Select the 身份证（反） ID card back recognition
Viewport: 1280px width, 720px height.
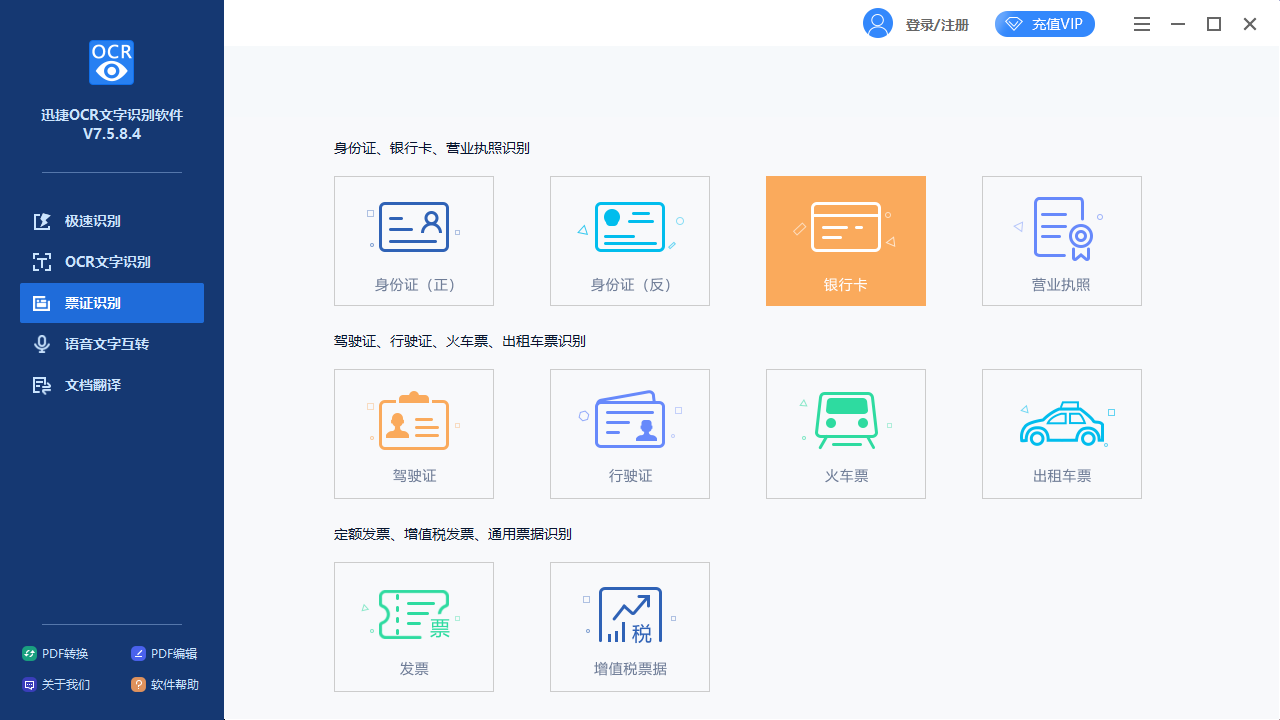[630, 240]
